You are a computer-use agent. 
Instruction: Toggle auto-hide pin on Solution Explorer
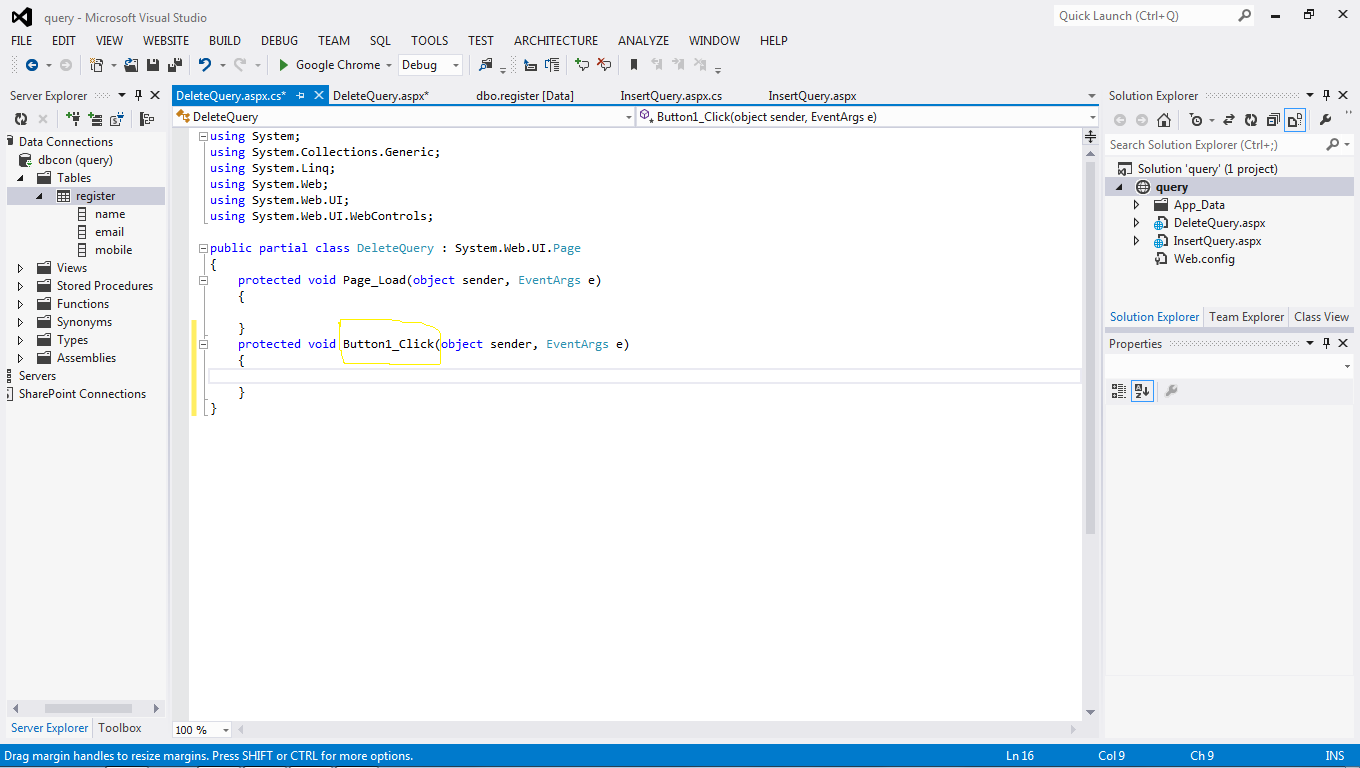coord(1327,95)
